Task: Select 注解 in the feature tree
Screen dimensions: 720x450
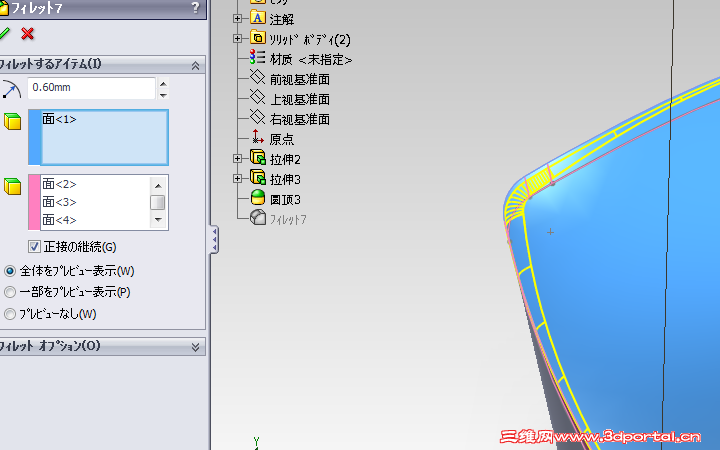Action: (281, 20)
